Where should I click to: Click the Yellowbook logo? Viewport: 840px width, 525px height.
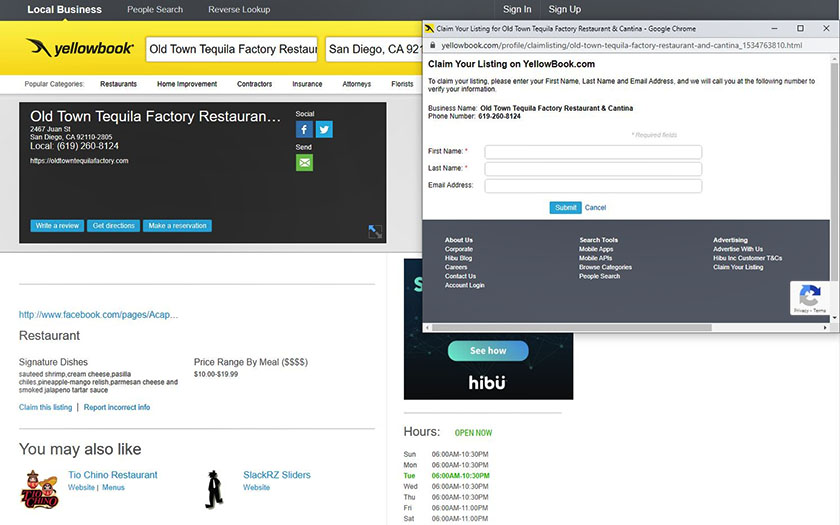coord(80,48)
